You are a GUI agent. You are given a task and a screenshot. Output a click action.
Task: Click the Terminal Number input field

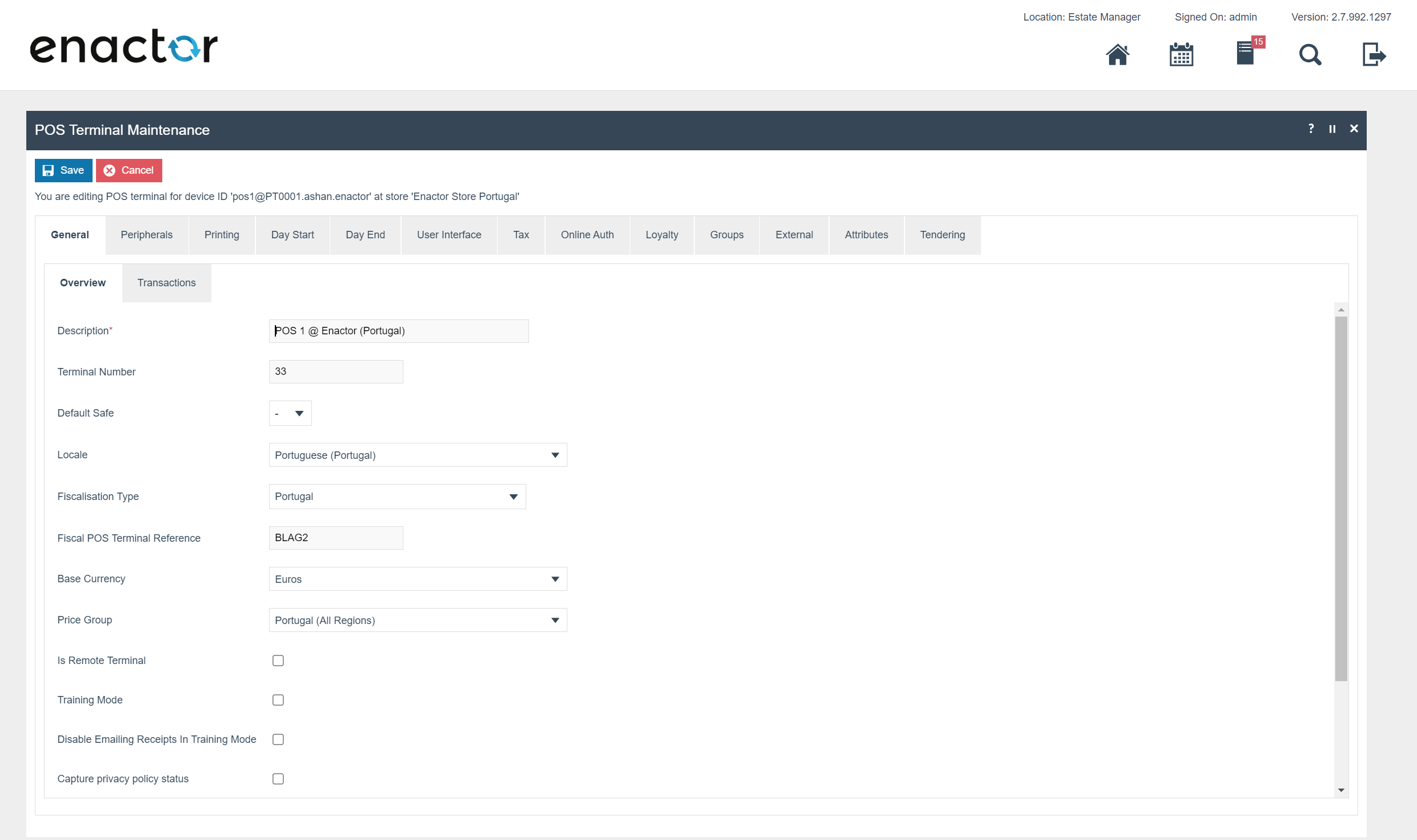[x=336, y=371]
